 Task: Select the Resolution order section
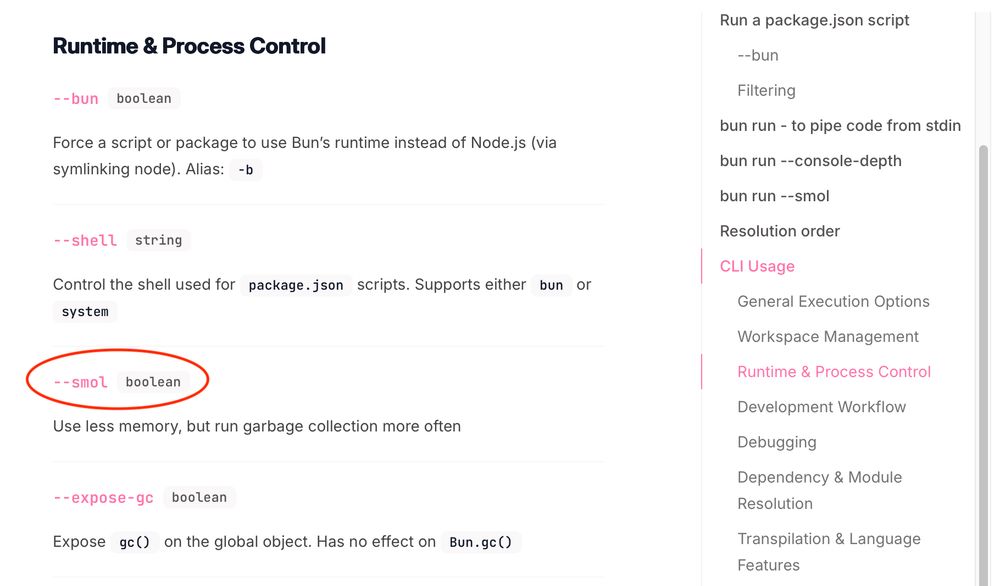click(x=780, y=231)
